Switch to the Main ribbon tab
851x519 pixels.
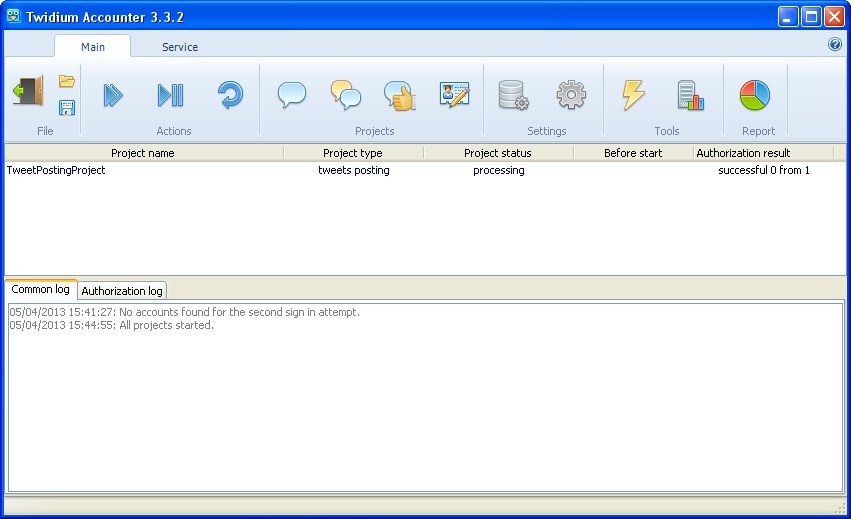click(x=93, y=47)
